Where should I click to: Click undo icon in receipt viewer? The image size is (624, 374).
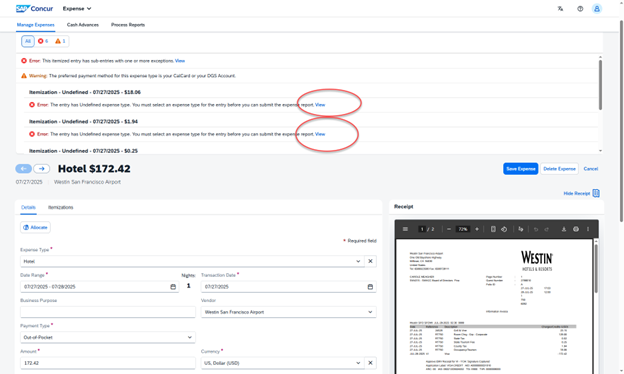click(536, 229)
